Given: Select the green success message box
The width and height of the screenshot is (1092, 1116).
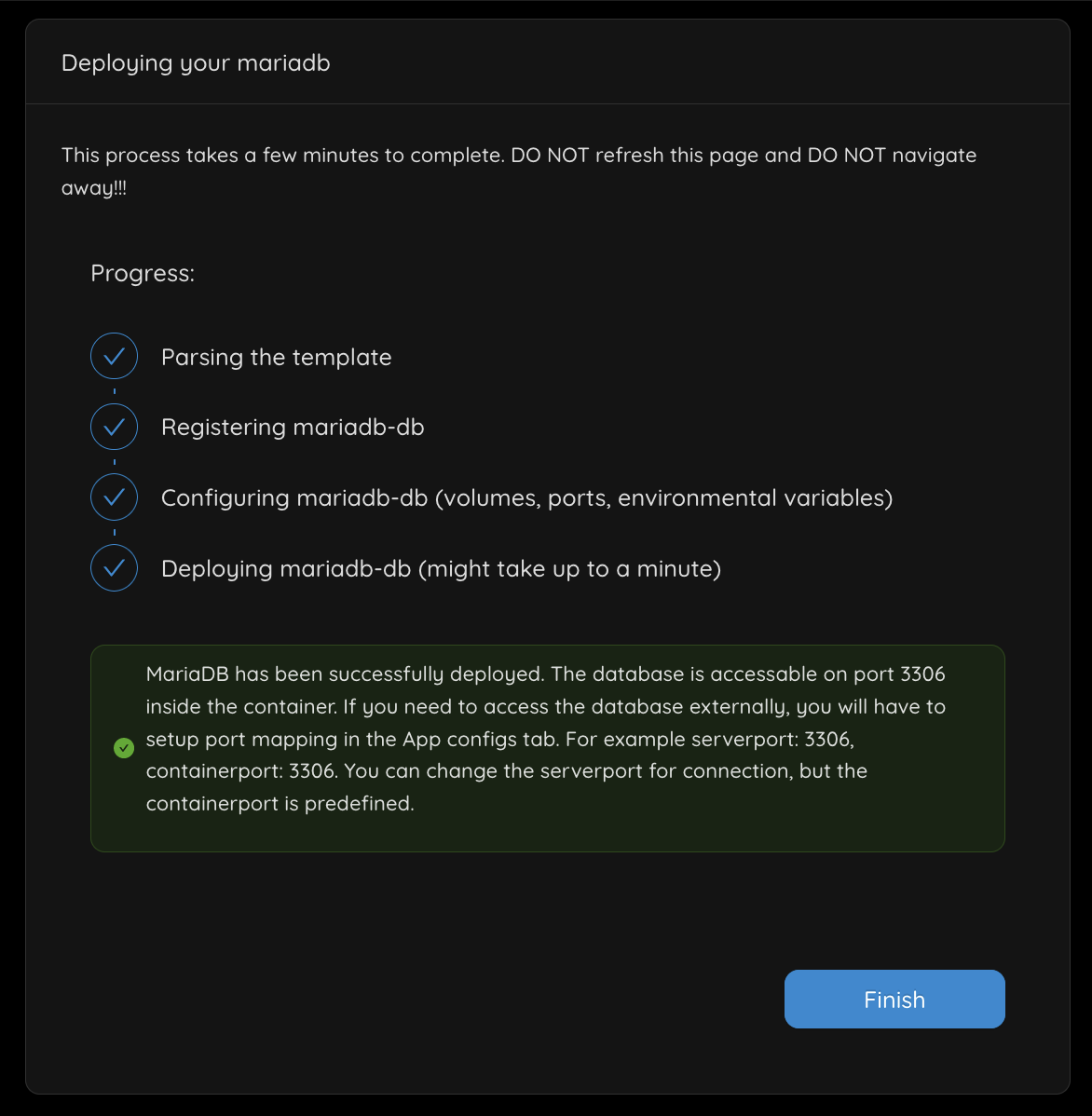Looking at the screenshot, I should [x=548, y=747].
